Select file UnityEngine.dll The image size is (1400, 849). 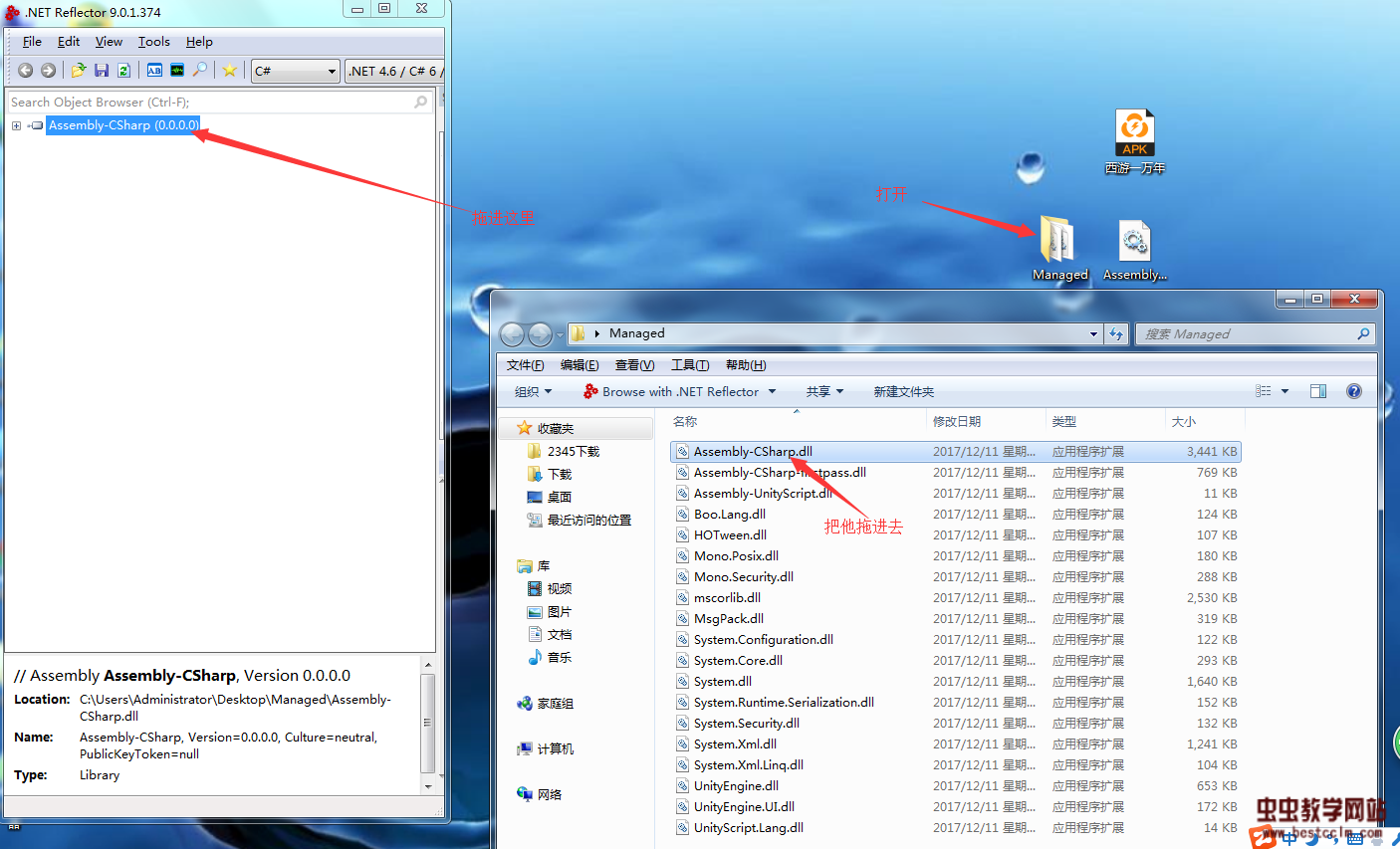(x=736, y=785)
